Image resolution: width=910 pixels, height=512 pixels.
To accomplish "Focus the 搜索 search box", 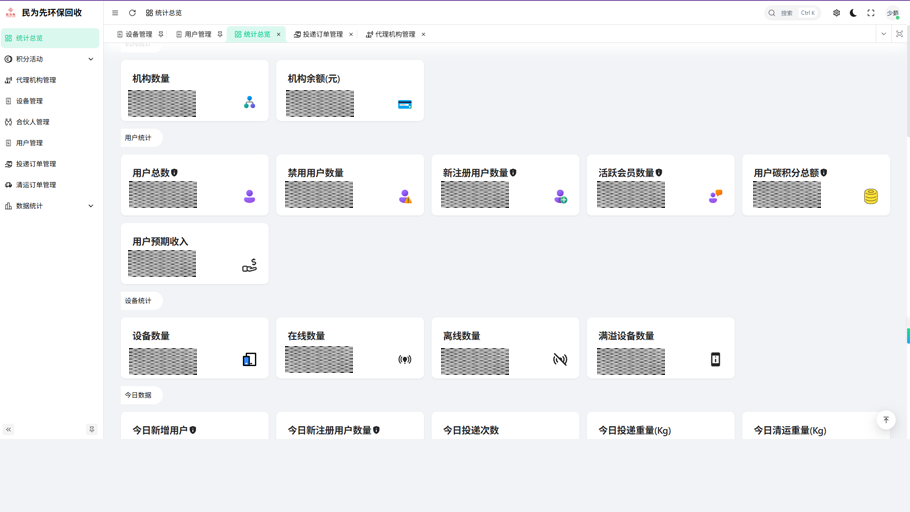I will pos(792,13).
